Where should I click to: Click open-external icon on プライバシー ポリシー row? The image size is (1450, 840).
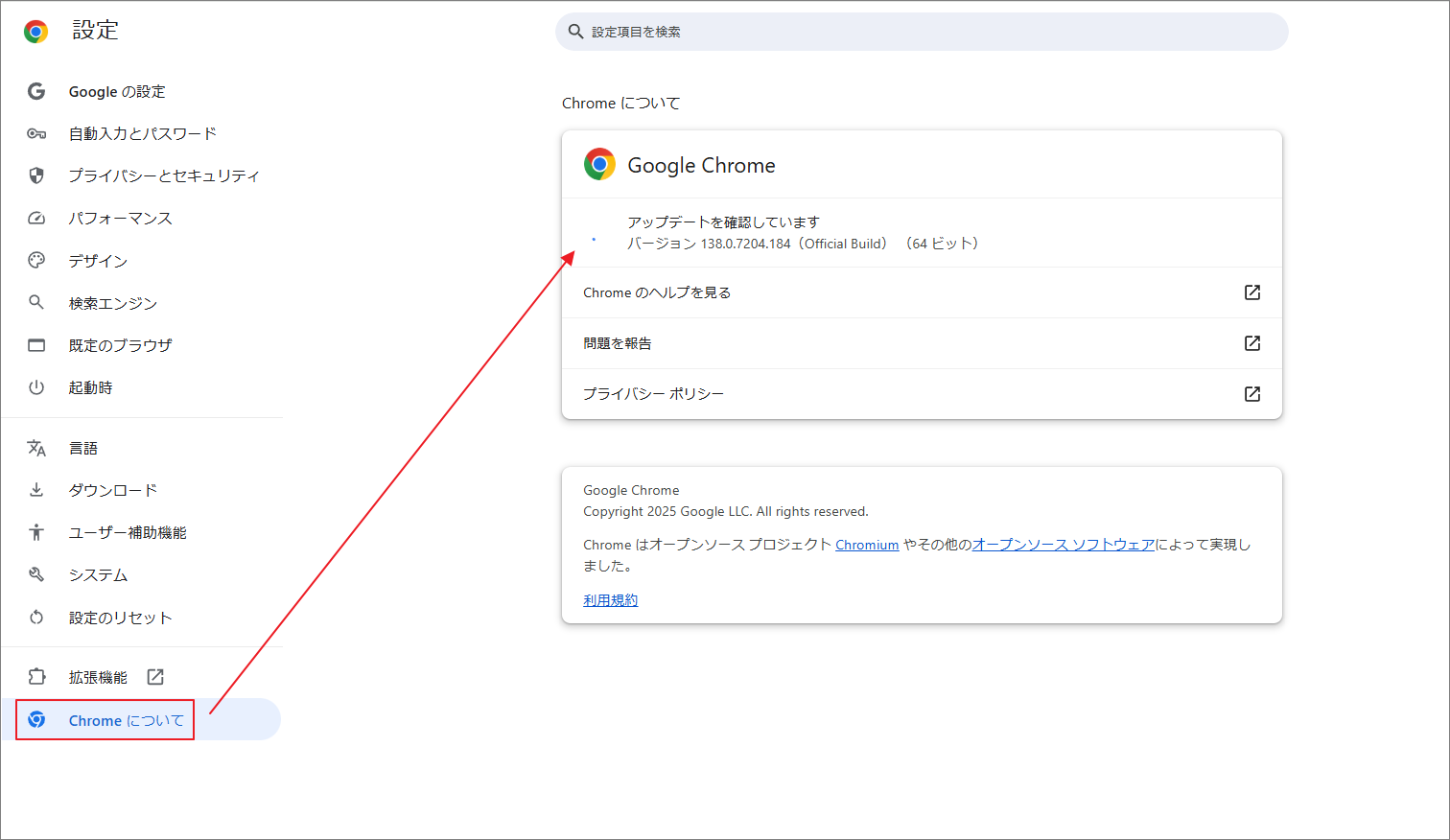1252,394
